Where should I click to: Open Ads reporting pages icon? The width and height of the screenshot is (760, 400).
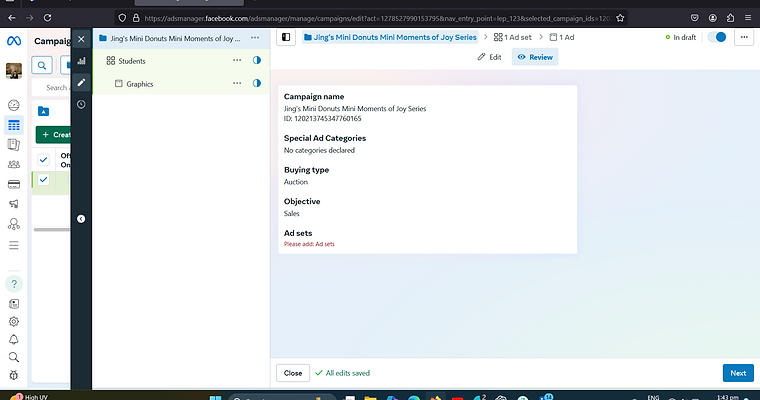[14, 144]
